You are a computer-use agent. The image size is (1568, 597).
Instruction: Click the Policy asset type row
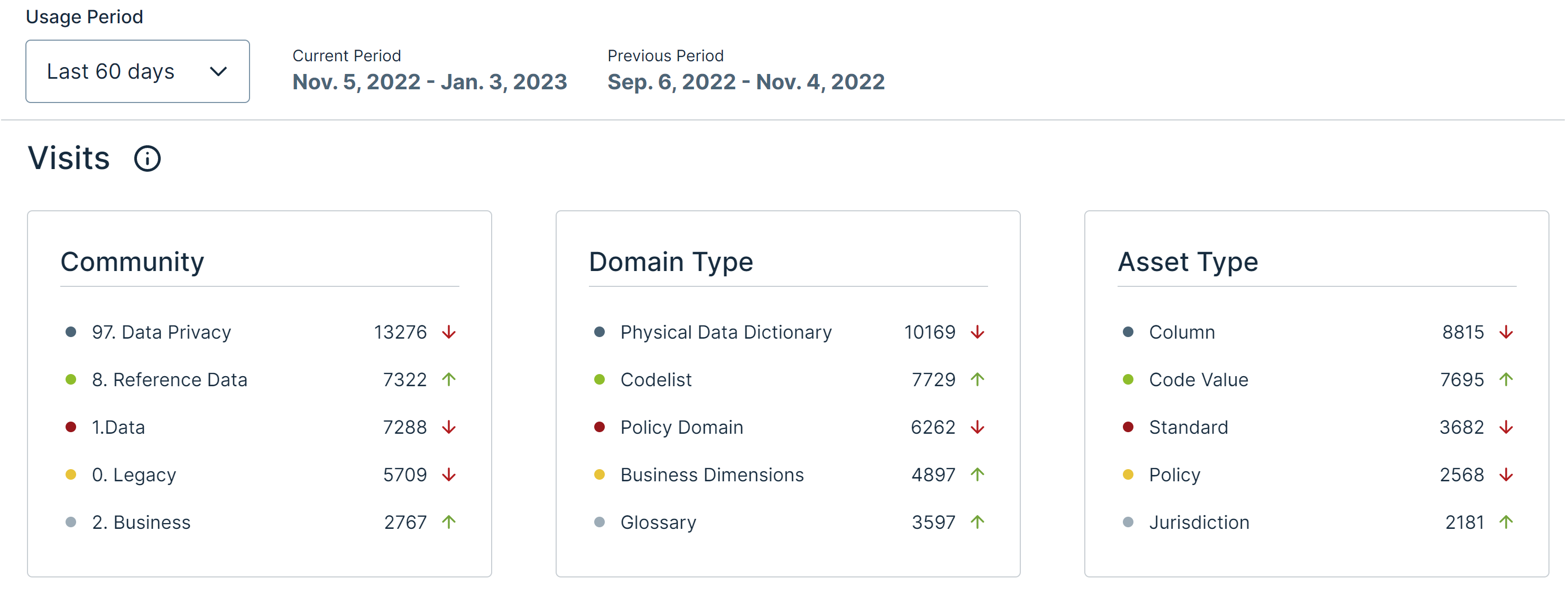pos(1174,474)
